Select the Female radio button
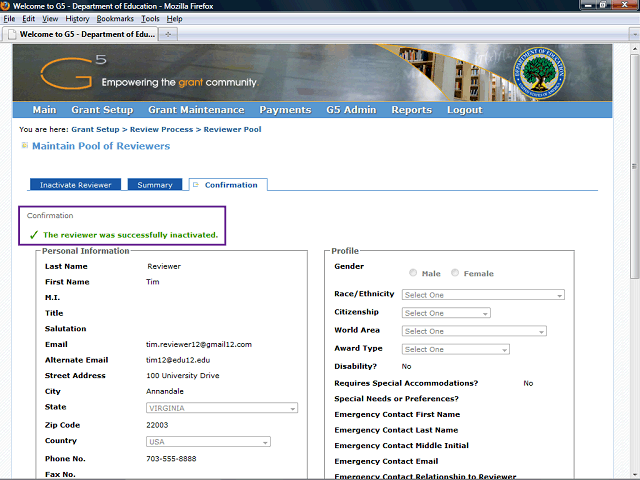The width and height of the screenshot is (640, 480). pos(455,273)
